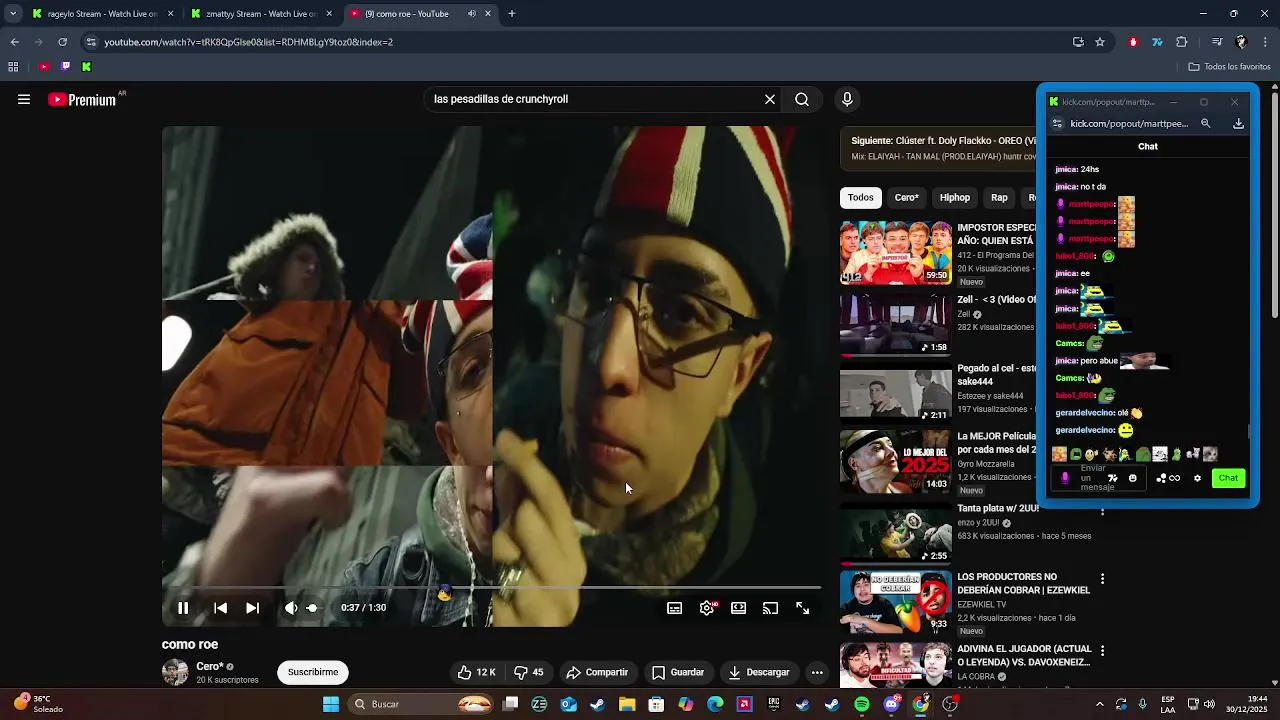The height and width of the screenshot is (720, 1280).
Task: Adjust the player volume slider
Action: point(313,608)
